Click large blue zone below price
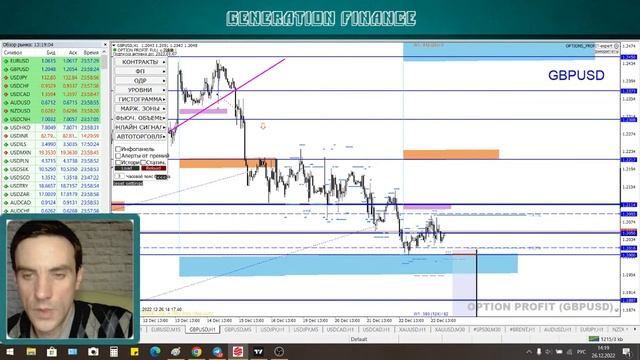640x360 pixels. (348, 264)
